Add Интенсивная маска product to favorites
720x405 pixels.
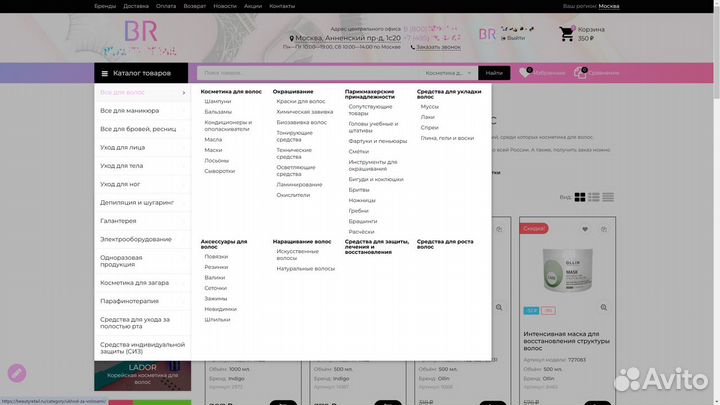[585, 229]
